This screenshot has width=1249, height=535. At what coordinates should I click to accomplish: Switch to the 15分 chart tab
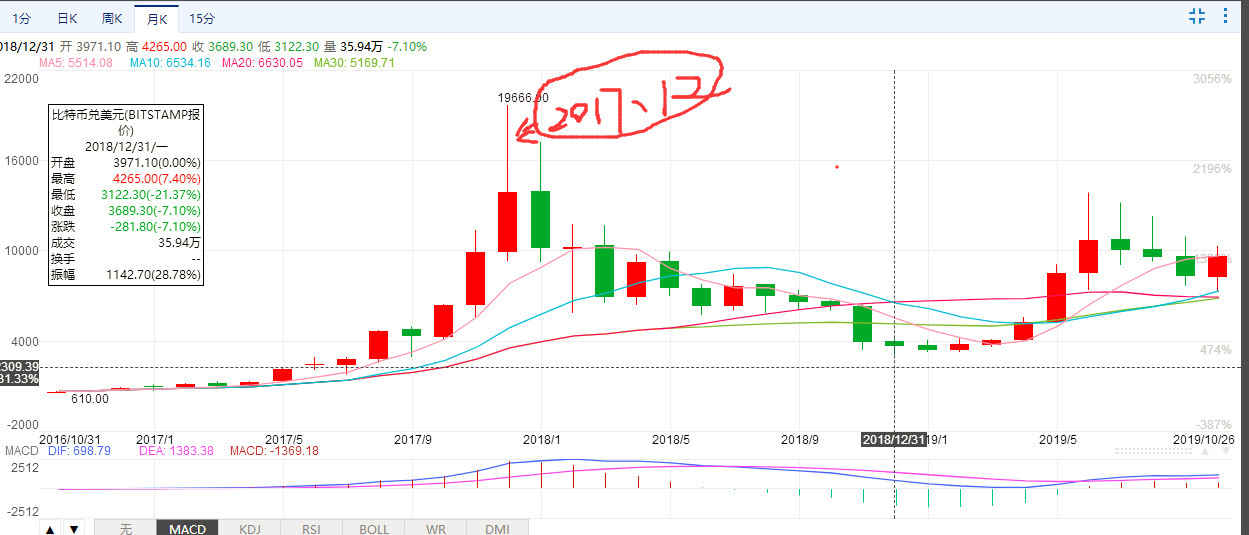point(201,18)
